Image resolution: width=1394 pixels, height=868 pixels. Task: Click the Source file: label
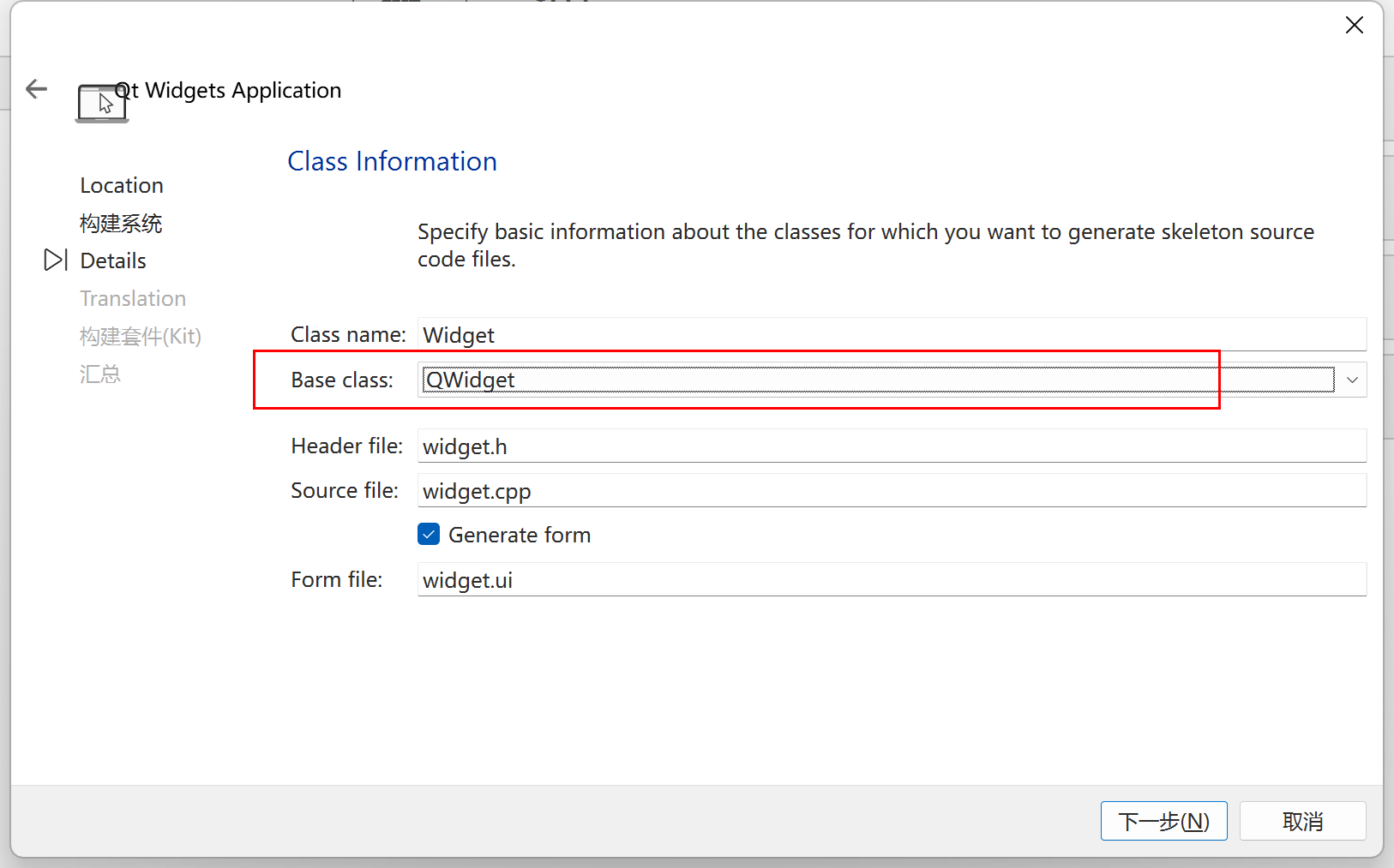pyautogui.click(x=345, y=490)
